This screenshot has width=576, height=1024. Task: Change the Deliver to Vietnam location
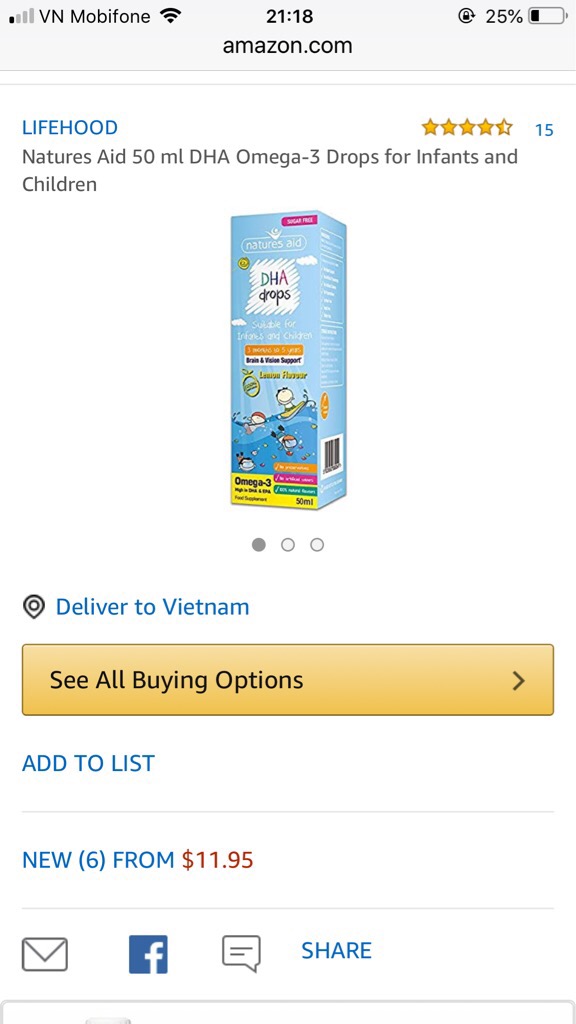pyautogui.click(x=152, y=607)
